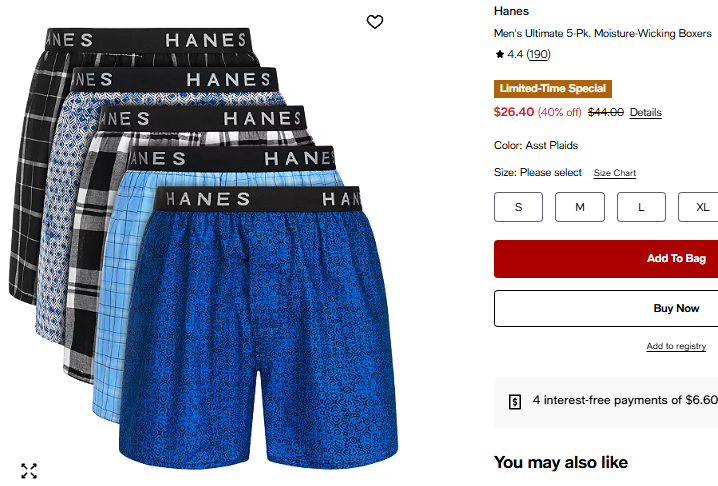Select size S
The image size is (718, 486).
click(518, 207)
